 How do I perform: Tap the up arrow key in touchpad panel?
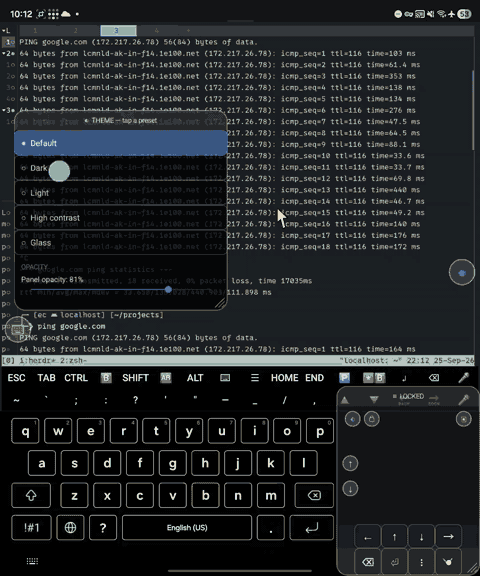[394, 537]
